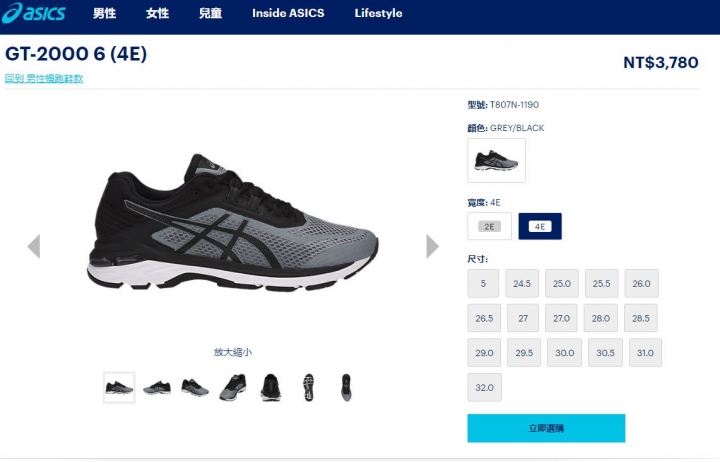
Task: Click the 立即選購 buy button
Action: (546, 428)
